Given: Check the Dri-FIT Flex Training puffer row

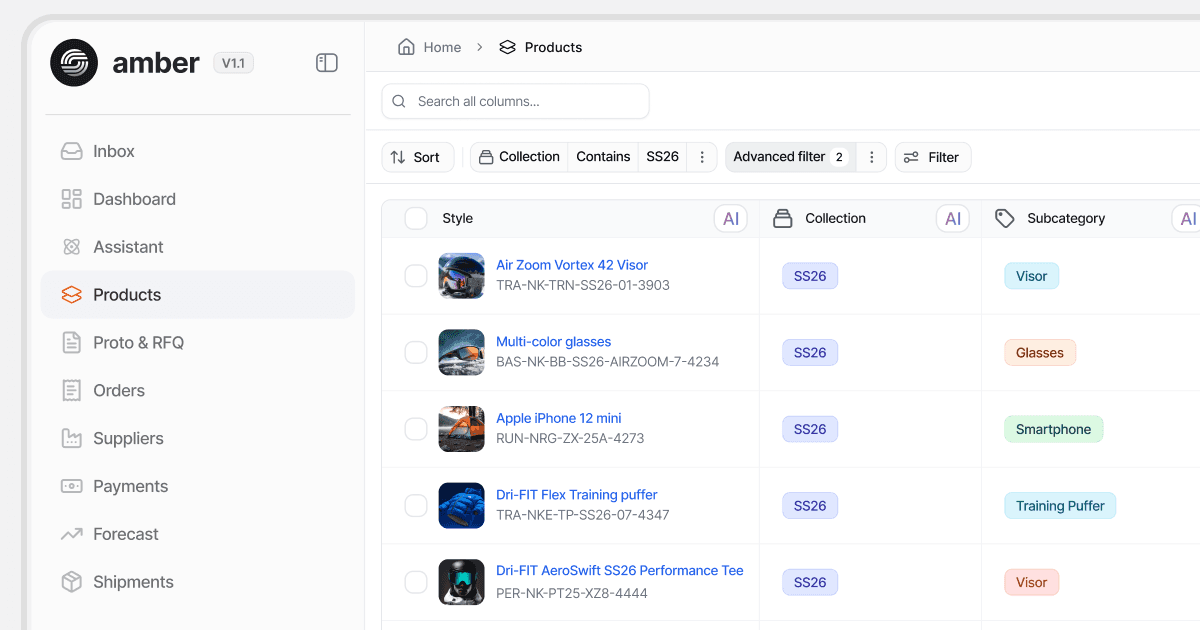Looking at the screenshot, I should [416, 505].
